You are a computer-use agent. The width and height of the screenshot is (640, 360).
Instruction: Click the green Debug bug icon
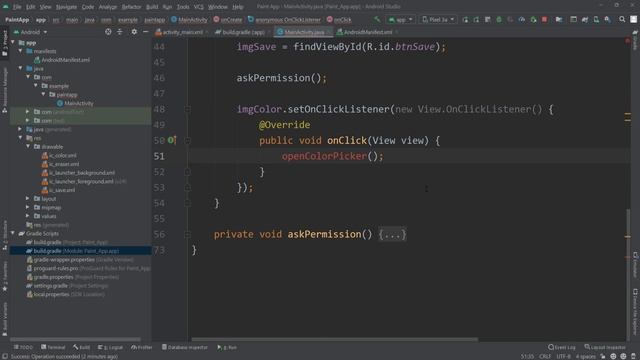tap(499, 19)
